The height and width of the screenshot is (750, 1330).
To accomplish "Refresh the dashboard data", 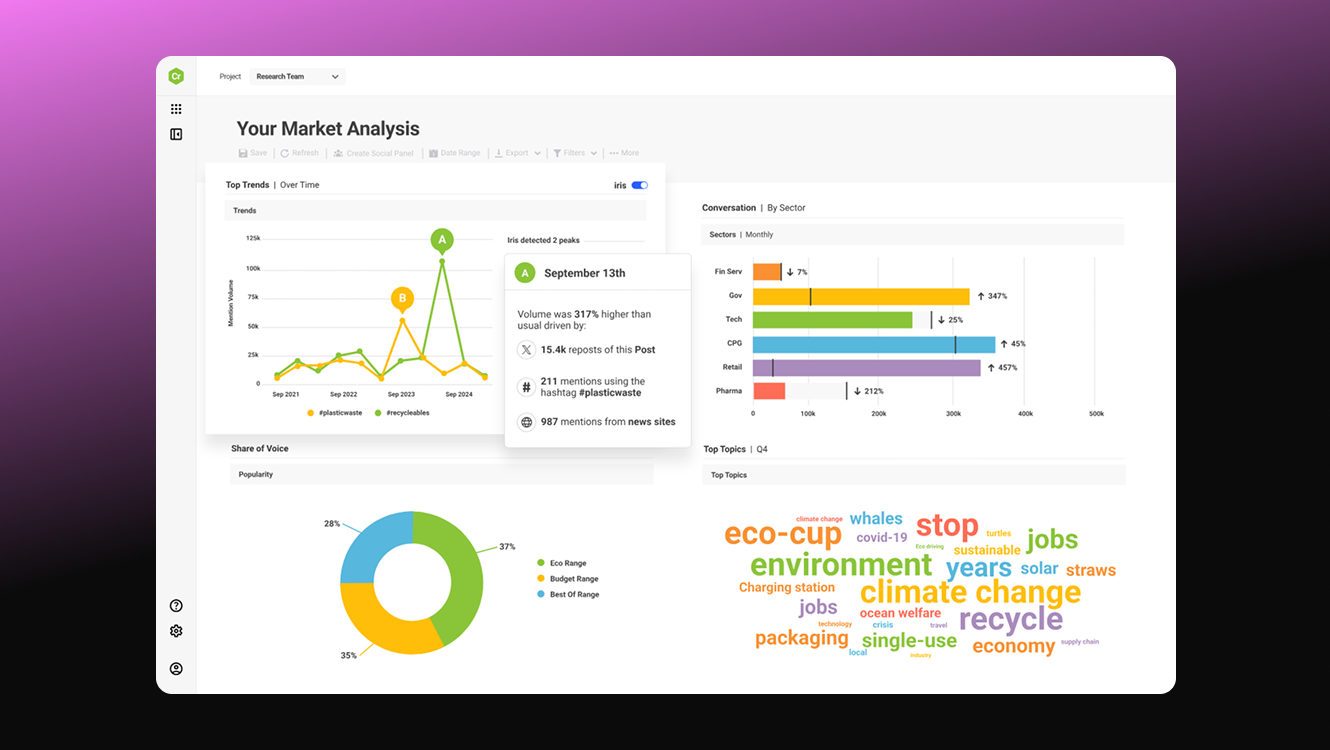I will (x=300, y=153).
